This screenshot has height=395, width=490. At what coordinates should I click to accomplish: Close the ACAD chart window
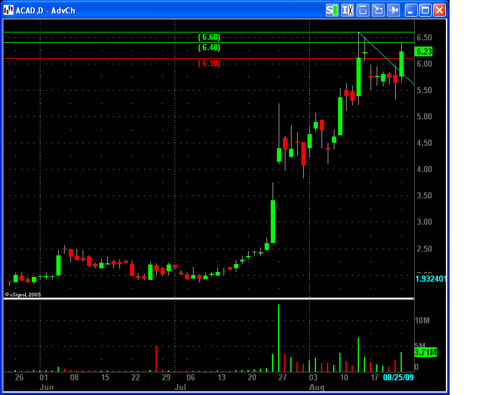[x=440, y=10]
